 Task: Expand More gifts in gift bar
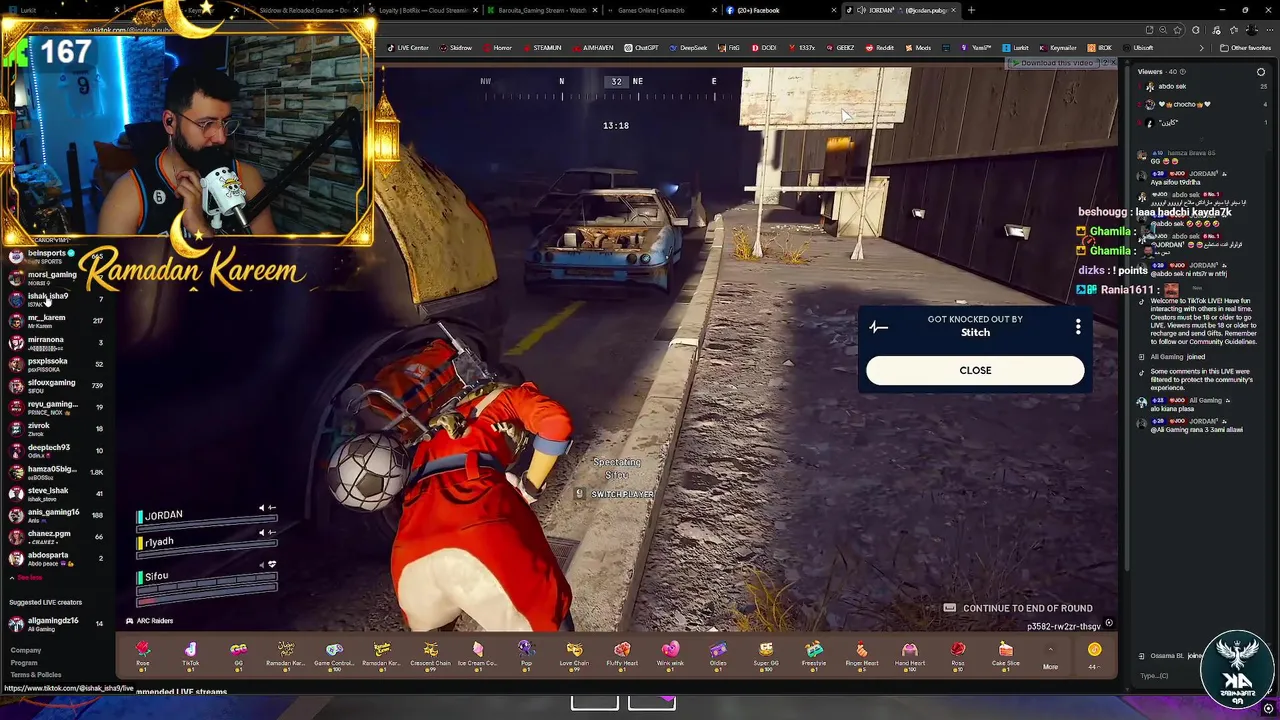pyautogui.click(x=1050, y=657)
